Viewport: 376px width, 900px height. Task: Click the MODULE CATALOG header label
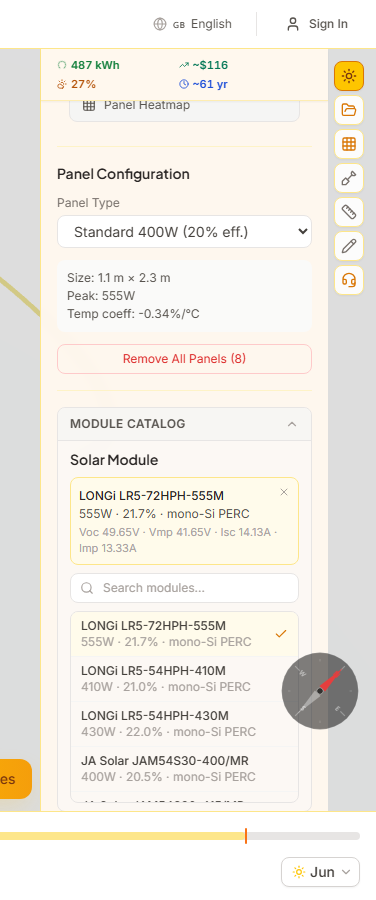[127, 424]
